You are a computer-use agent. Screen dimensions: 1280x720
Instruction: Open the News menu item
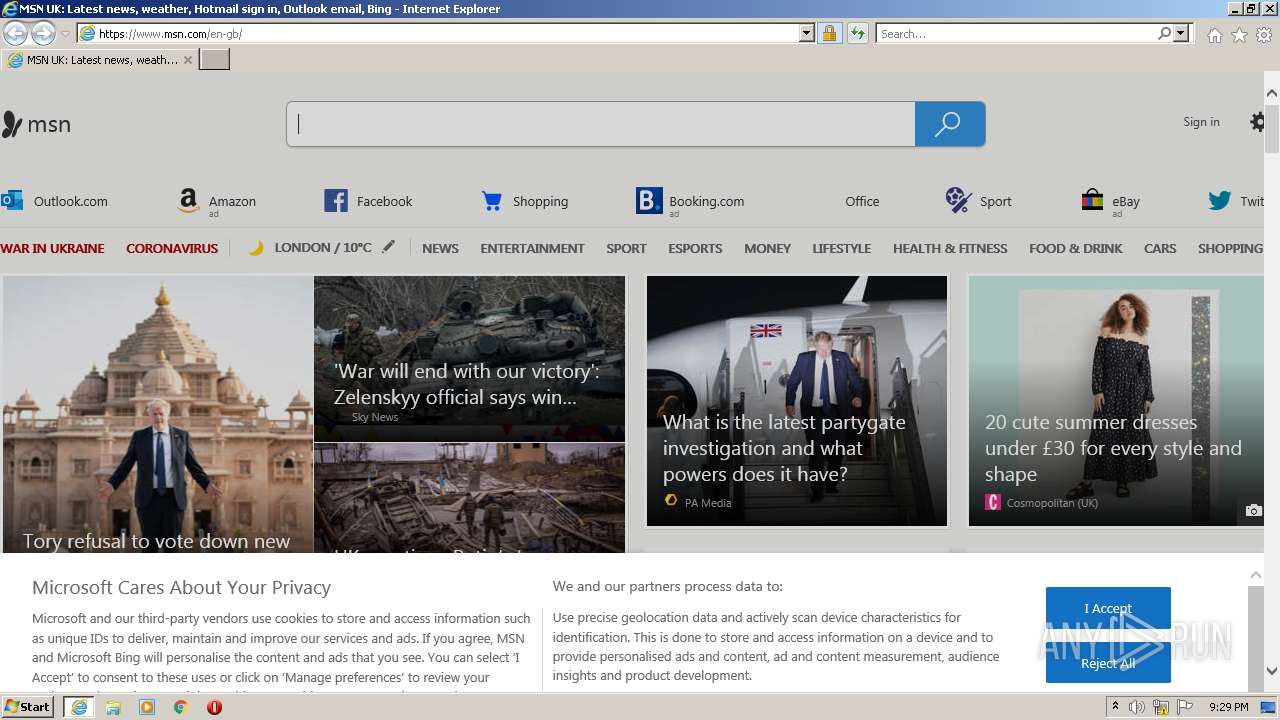click(x=440, y=248)
